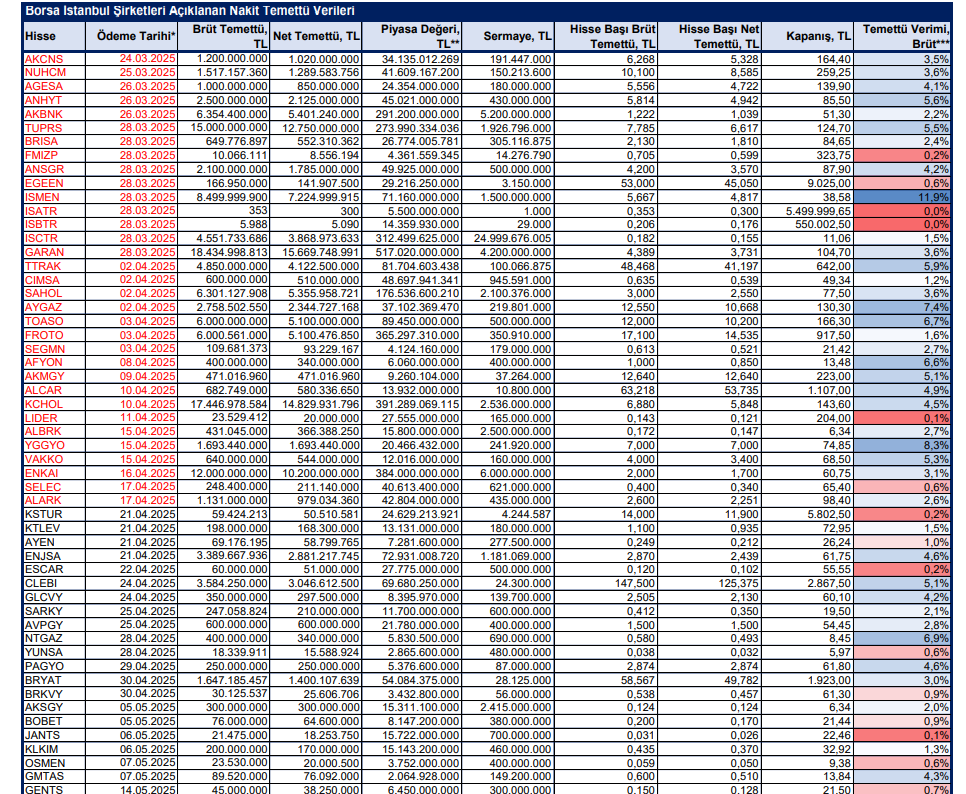966x794 pixels.
Task: Click the Temettü Verimi, Brüt*** header
Action: tap(906, 36)
